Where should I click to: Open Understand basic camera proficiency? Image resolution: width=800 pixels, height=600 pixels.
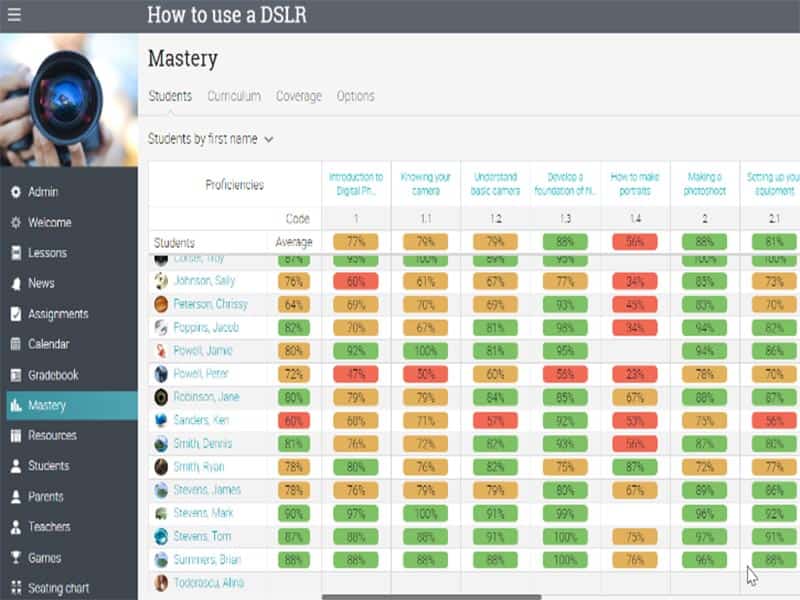(495, 184)
